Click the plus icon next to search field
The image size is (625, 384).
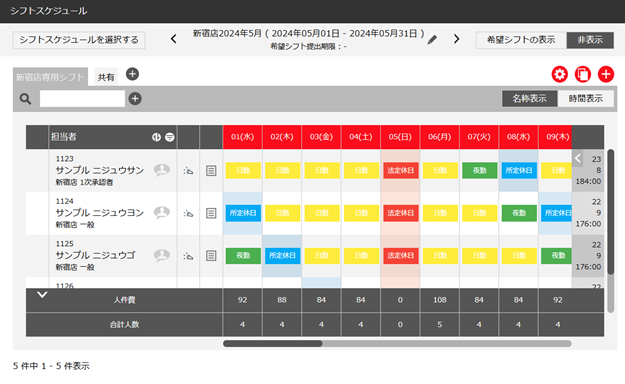click(x=135, y=99)
